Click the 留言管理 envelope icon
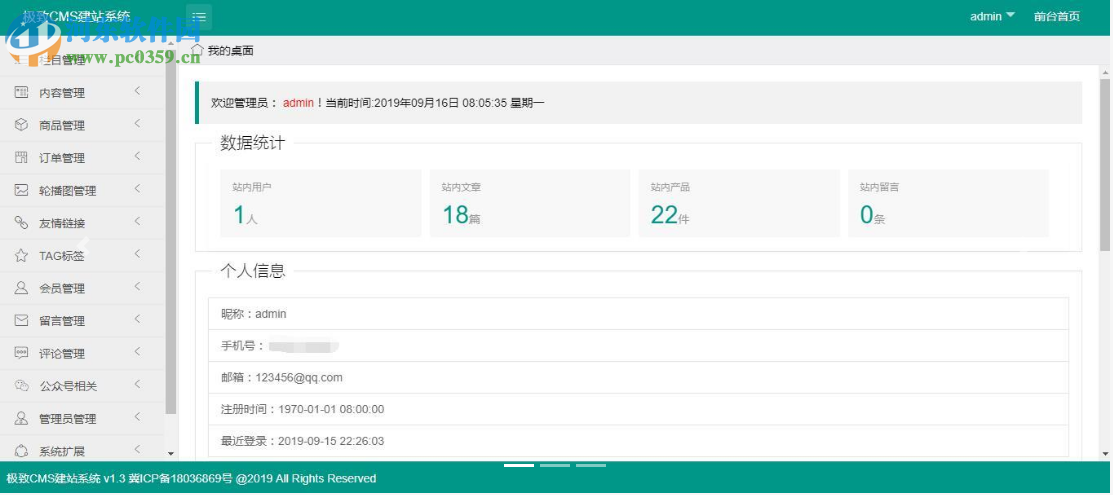Viewport: 1113px width, 495px height. (x=21, y=321)
